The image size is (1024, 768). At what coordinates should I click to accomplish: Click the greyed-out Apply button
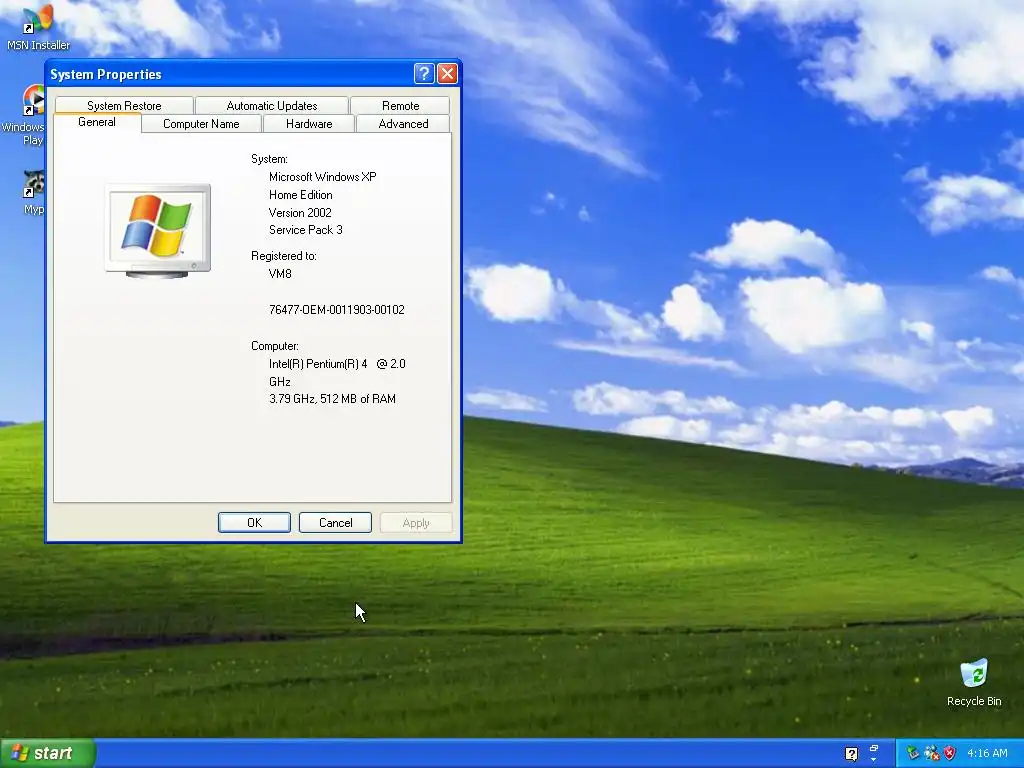click(x=416, y=522)
